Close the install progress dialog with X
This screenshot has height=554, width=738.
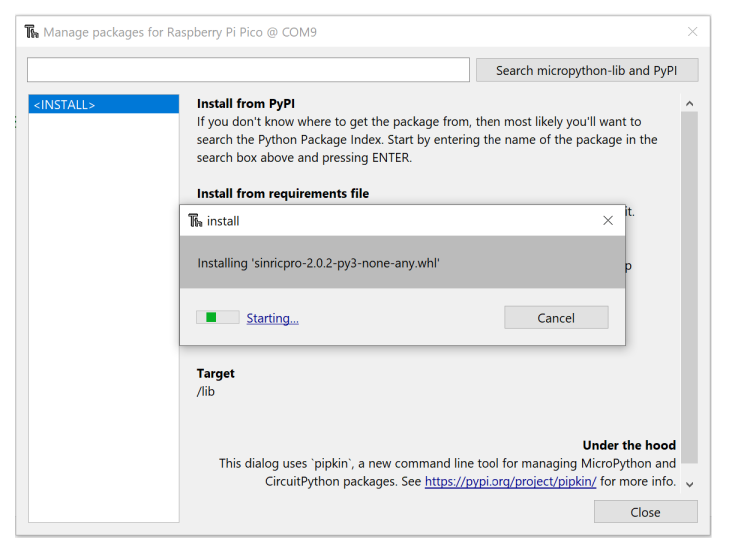(x=608, y=220)
